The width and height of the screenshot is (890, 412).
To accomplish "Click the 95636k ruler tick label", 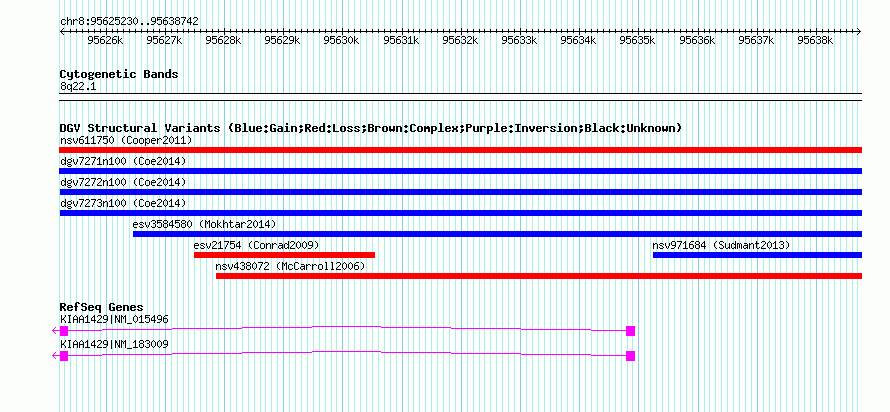I will click(x=698, y=40).
